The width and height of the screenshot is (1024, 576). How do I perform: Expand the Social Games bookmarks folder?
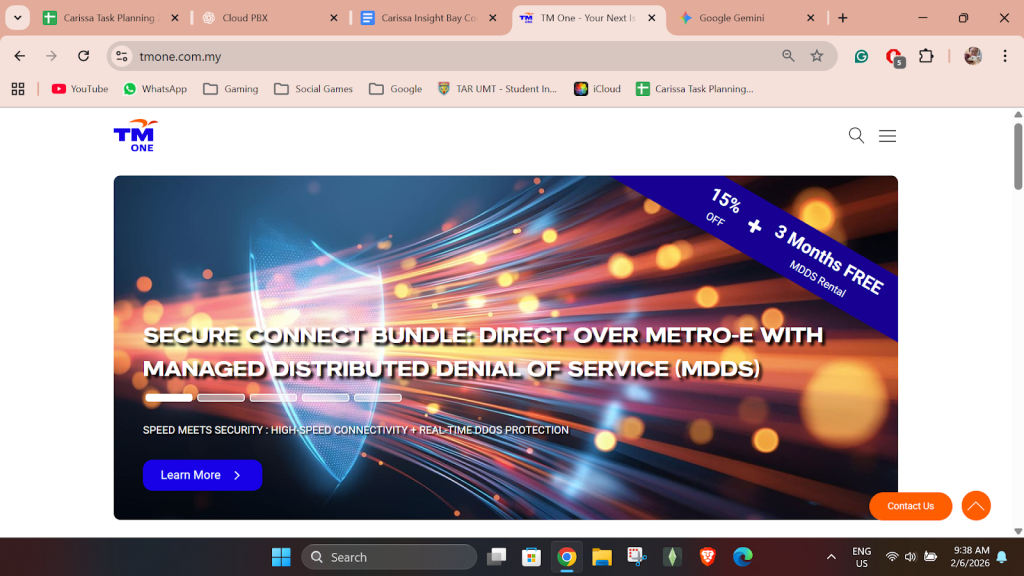pos(313,89)
